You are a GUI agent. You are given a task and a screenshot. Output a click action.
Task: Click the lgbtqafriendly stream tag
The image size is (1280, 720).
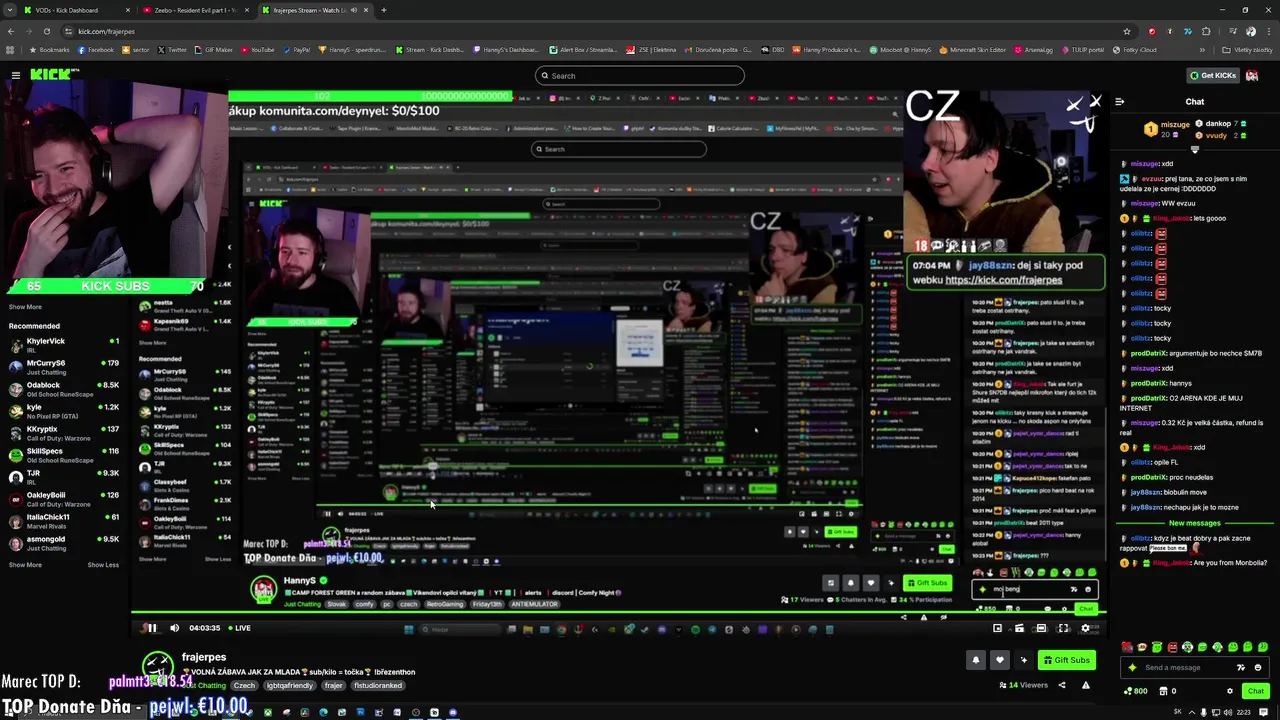pos(290,685)
